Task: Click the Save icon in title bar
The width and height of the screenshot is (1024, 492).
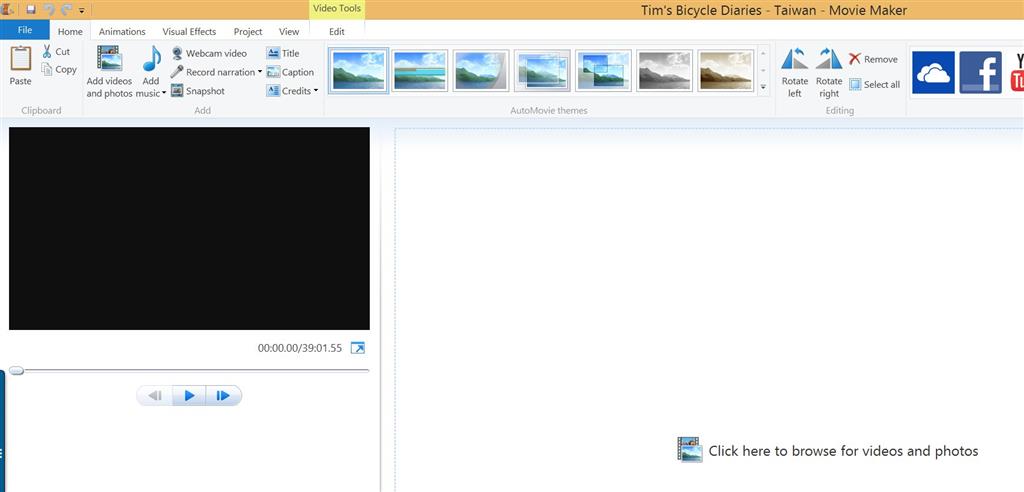Action: pyautogui.click(x=31, y=10)
